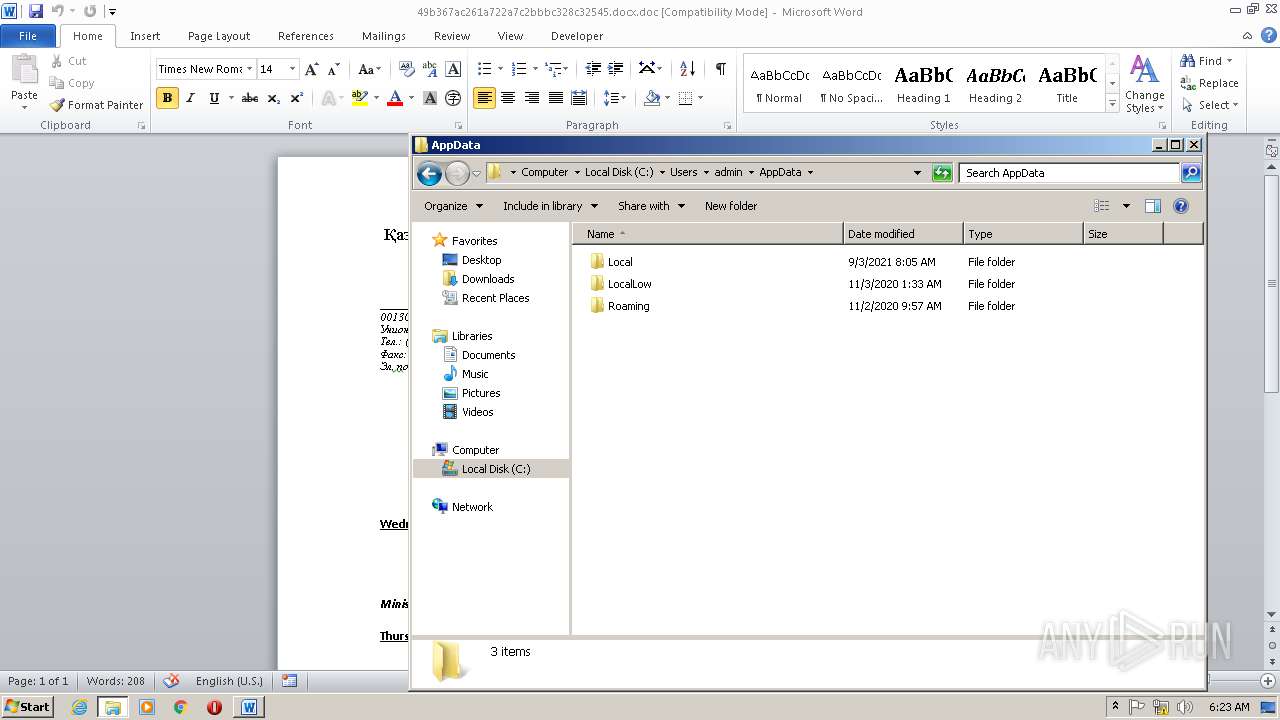Open Explorer address bar history dropdown
1280x720 pixels.
coord(917,173)
